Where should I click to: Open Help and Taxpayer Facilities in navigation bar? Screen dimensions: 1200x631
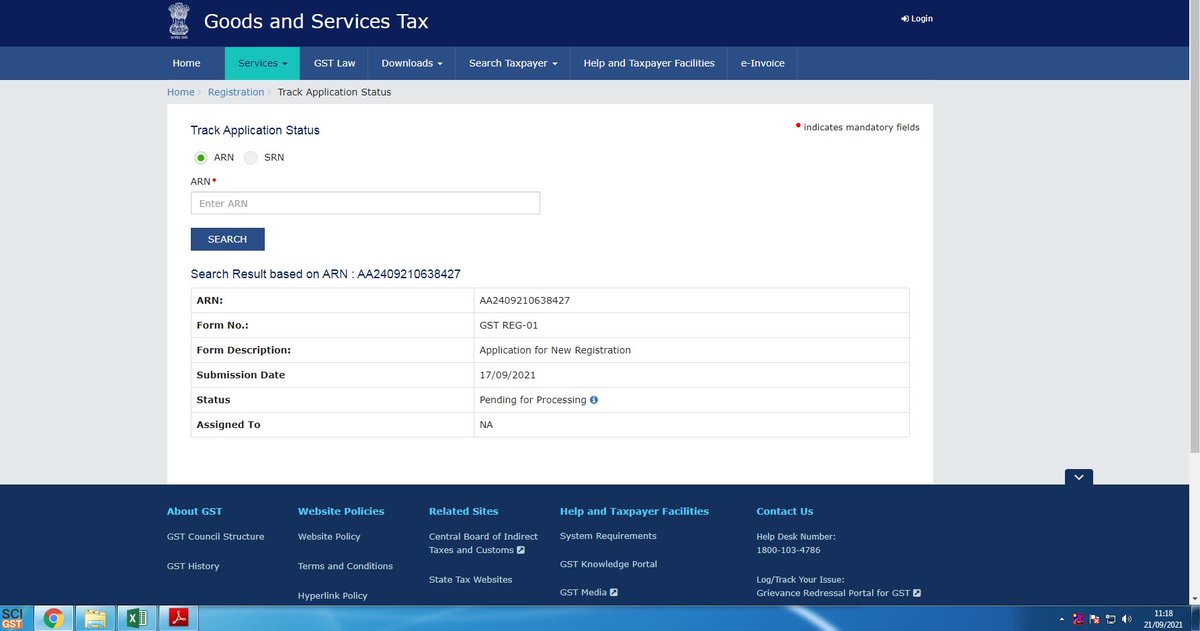(649, 63)
